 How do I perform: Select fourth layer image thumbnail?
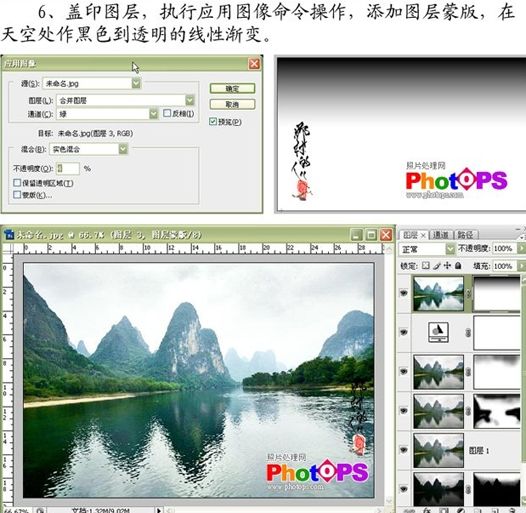438,411
